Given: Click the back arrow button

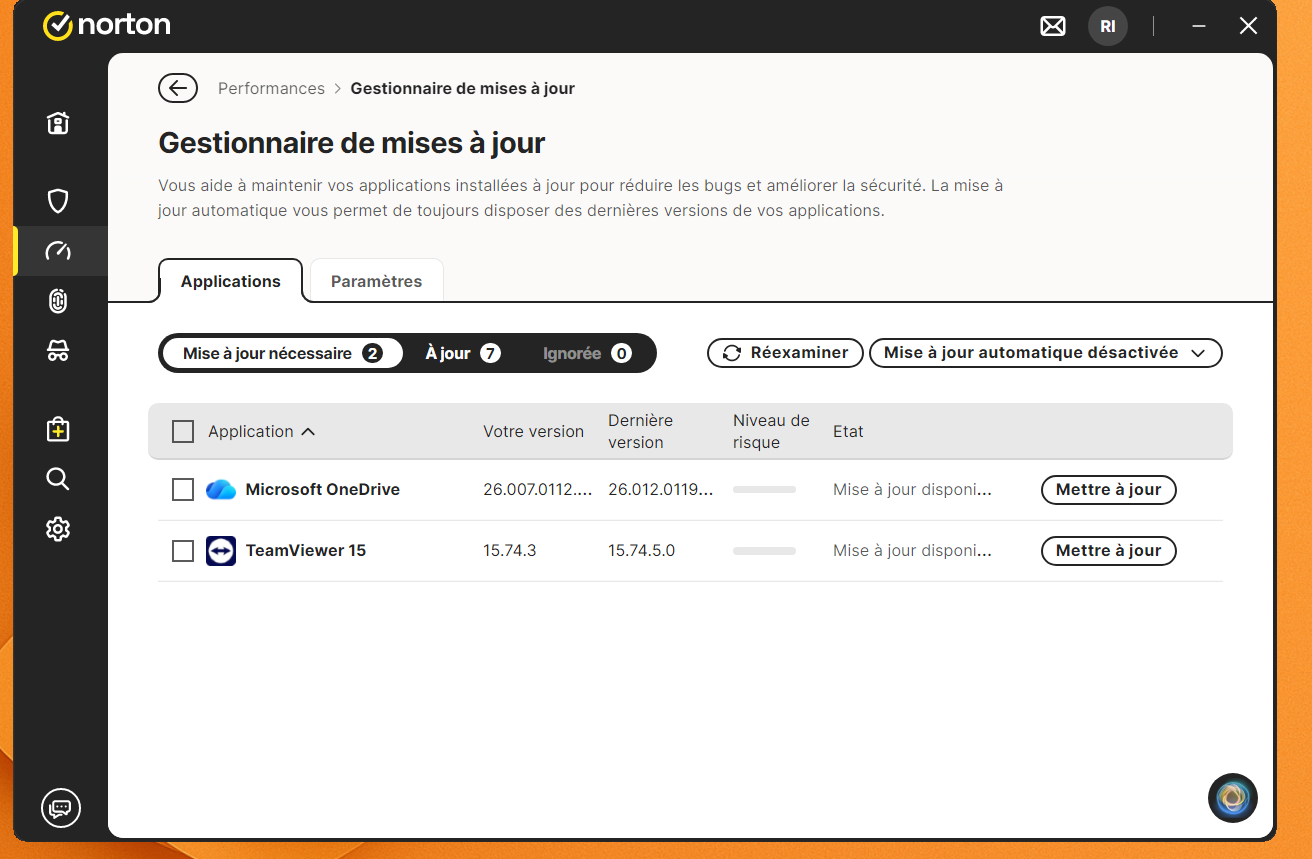Looking at the screenshot, I should click(x=178, y=88).
